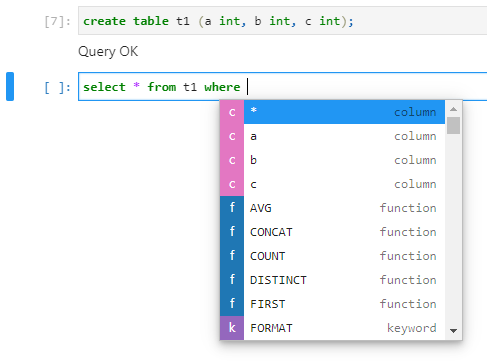Select the * column suggestion
487x361 pixels.
(x=332, y=112)
